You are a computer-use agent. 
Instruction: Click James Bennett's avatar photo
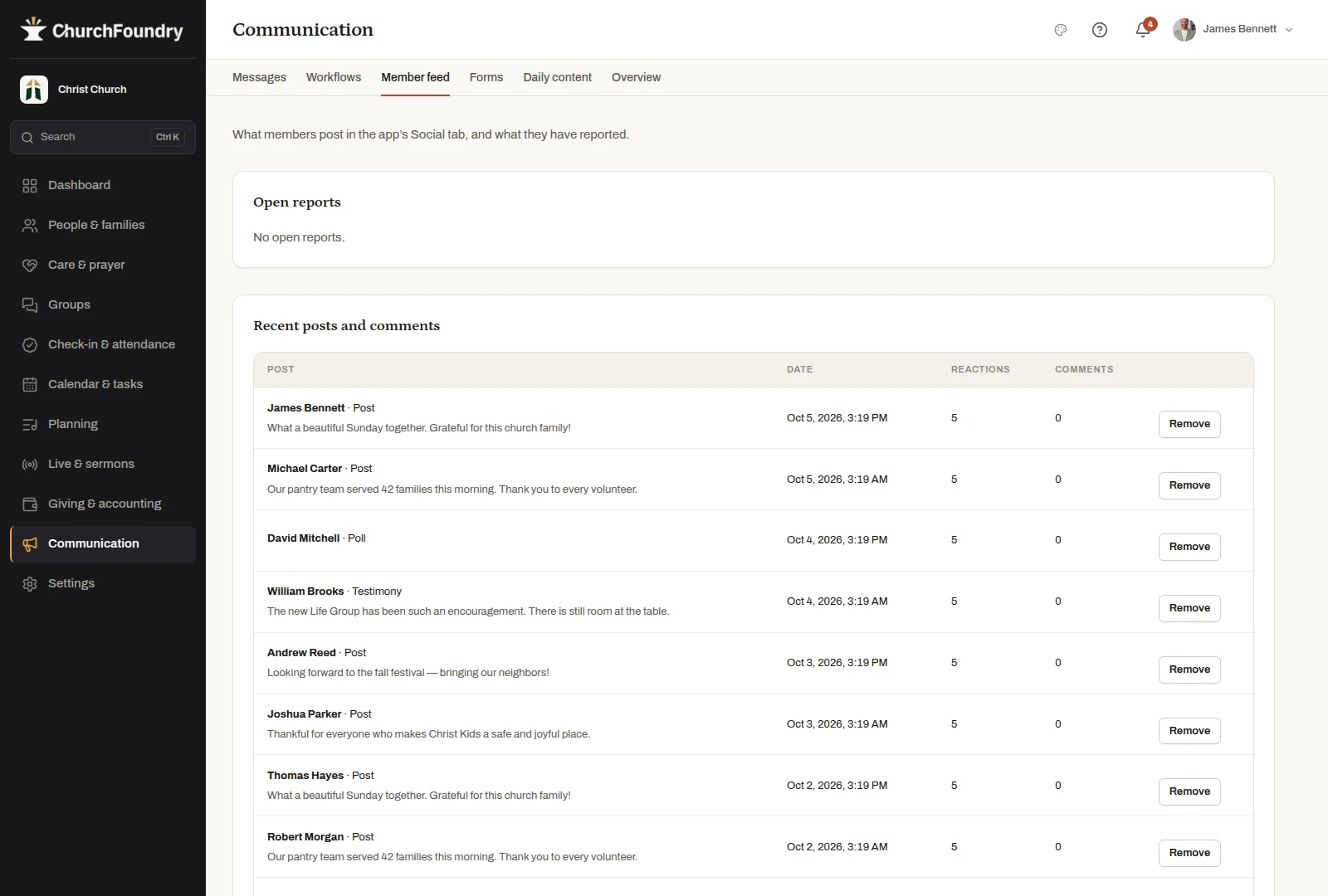point(1184,30)
